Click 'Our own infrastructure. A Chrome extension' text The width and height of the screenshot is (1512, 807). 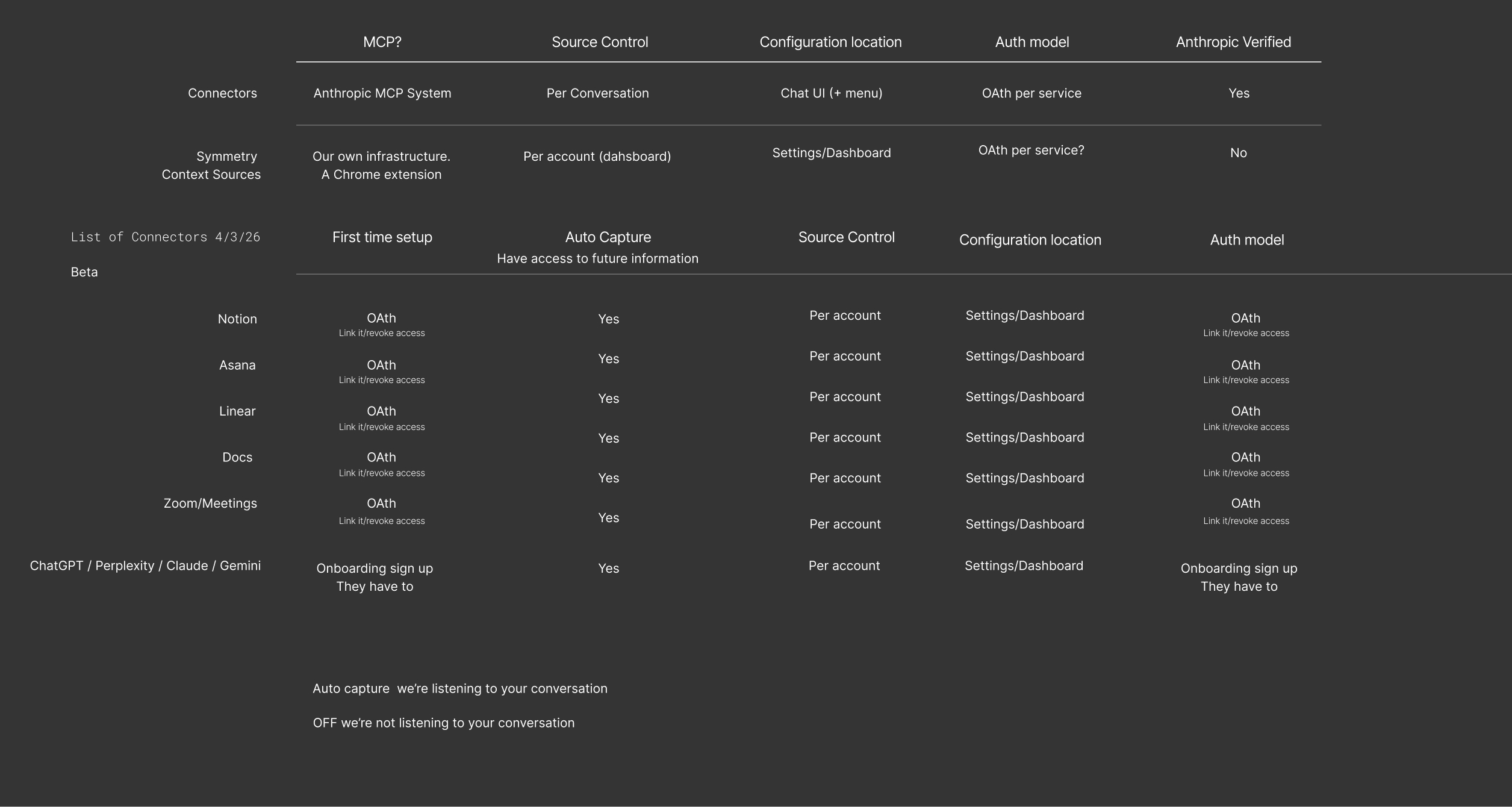pos(381,166)
